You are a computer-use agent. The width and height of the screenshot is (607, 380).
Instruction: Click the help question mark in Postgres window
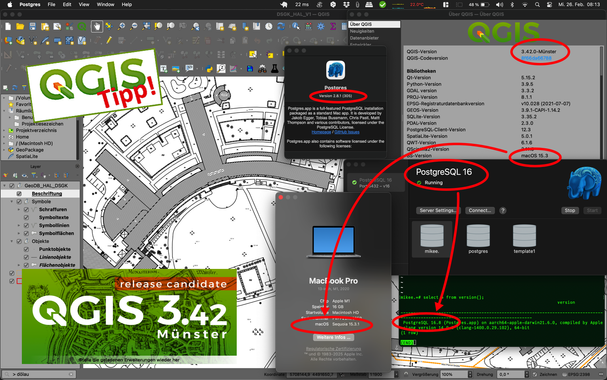[x=502, y=211]
